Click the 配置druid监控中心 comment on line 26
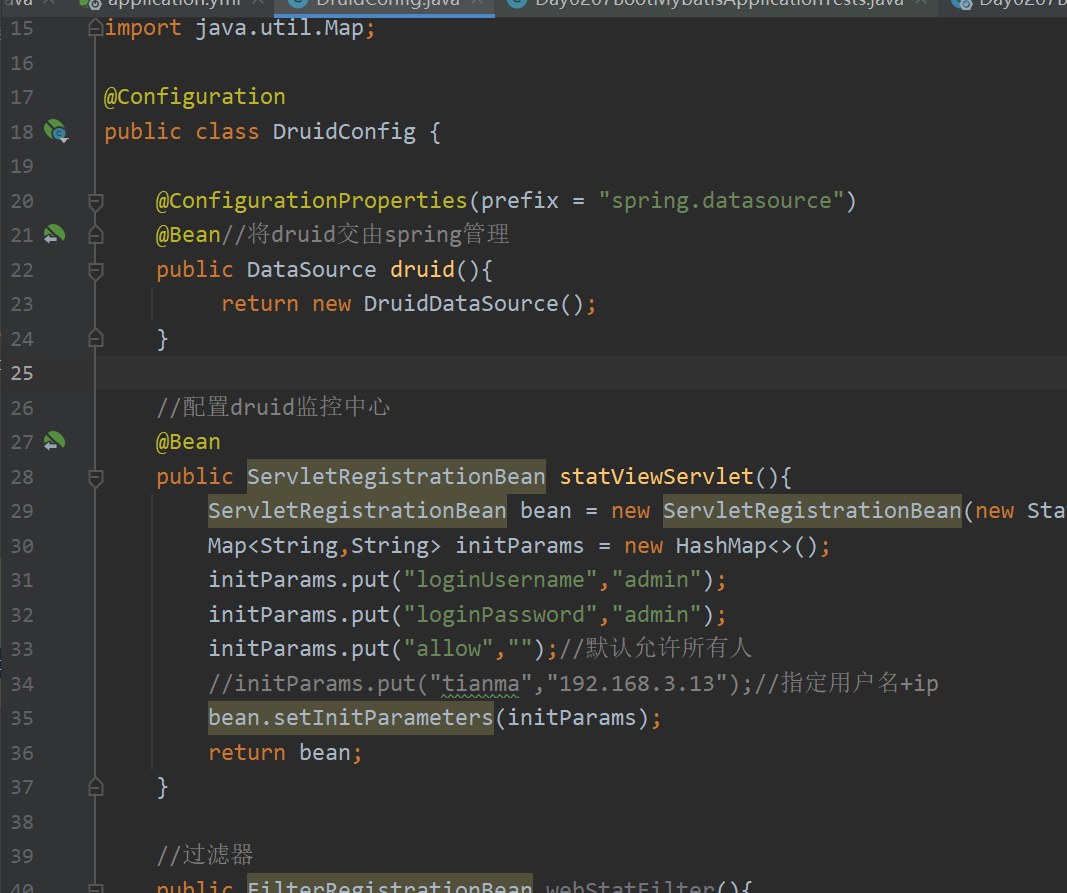 pos(273,407)
